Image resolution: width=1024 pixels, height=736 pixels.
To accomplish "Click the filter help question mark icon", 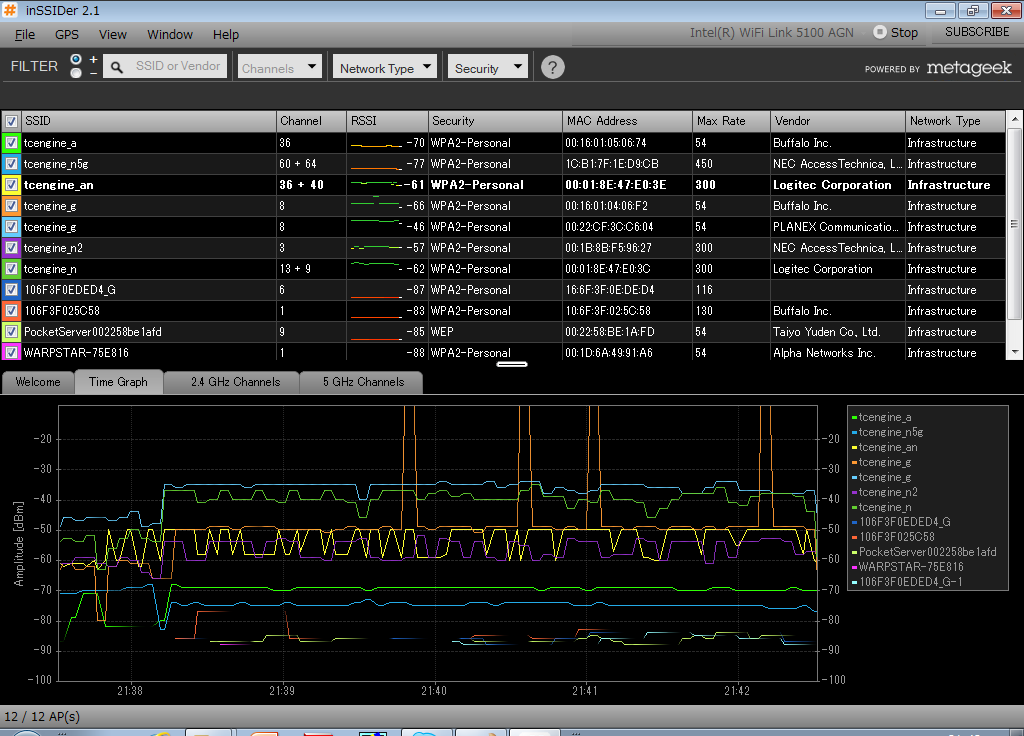I will [552, 67].
